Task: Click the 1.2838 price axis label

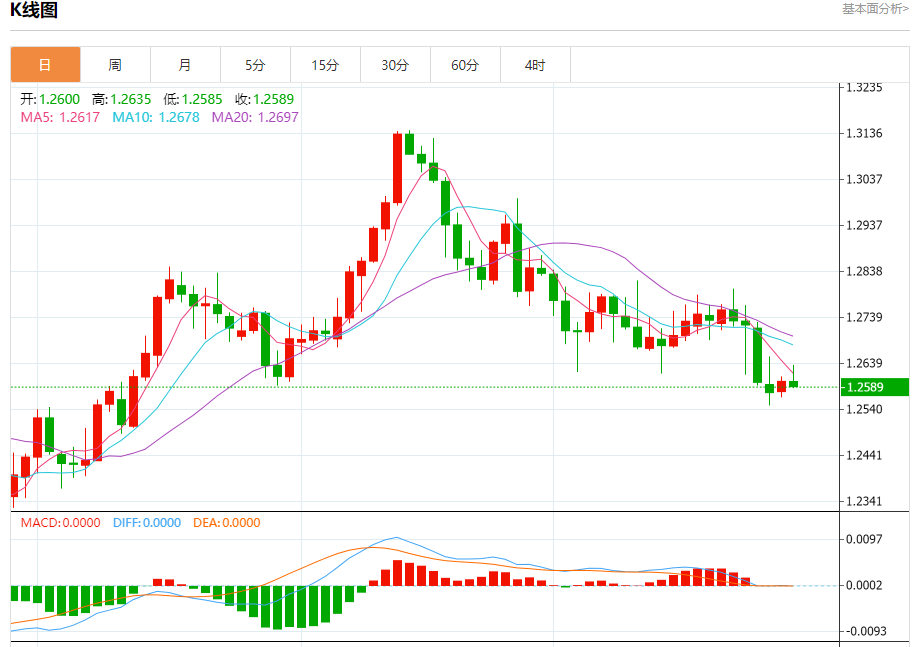Action: [864, 271]
